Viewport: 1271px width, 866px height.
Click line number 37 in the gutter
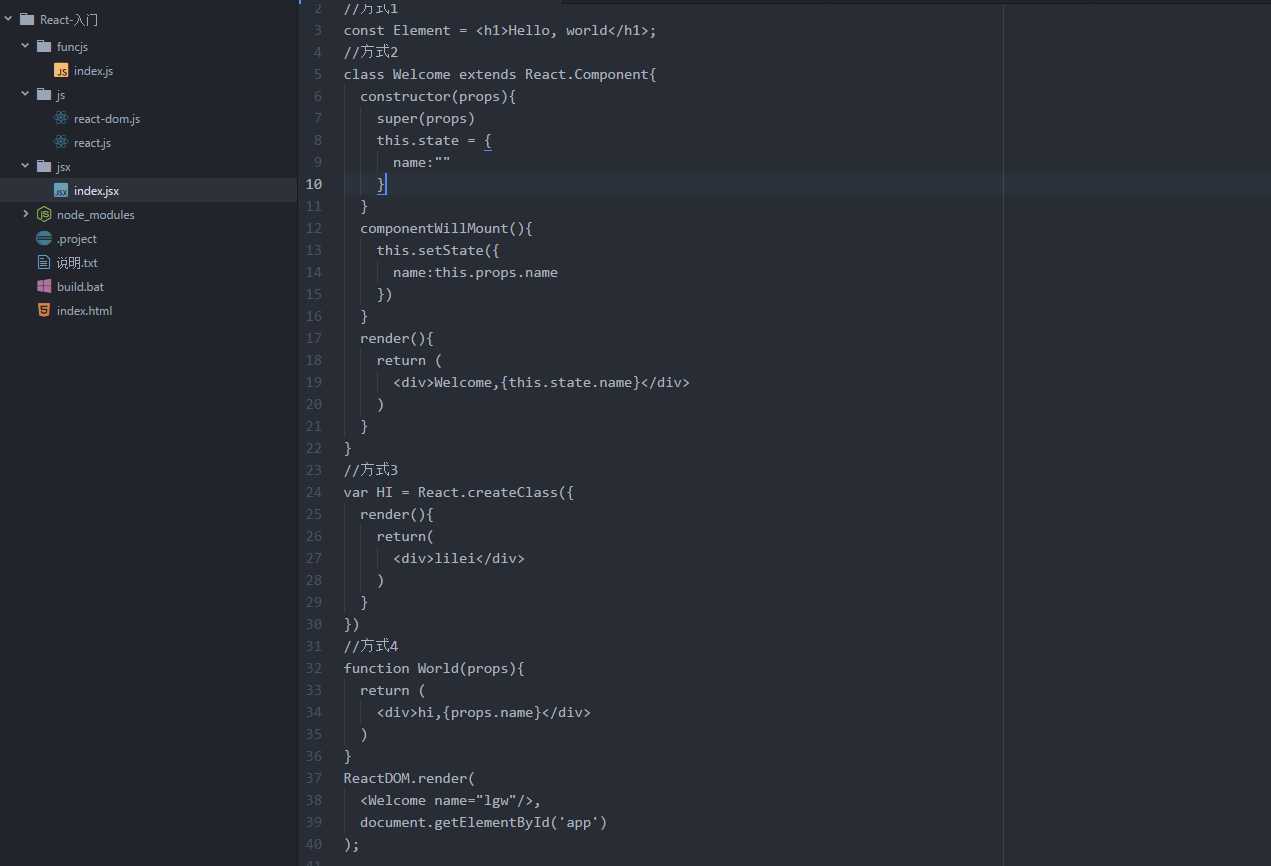313,778
